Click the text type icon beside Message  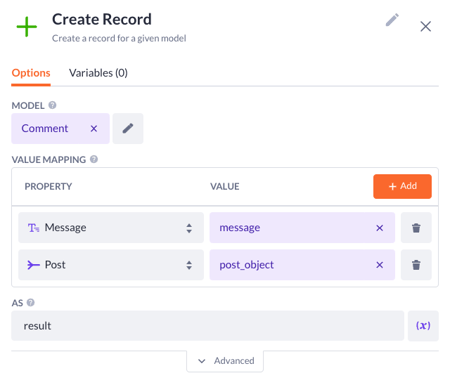pos(33,228)
